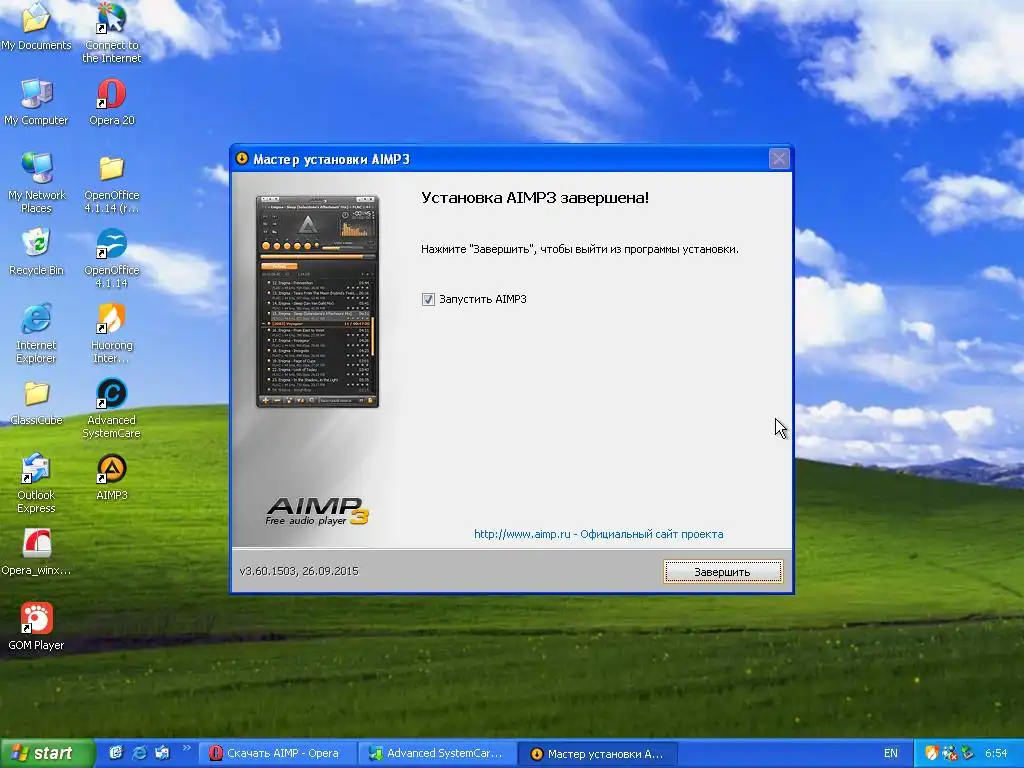Screen dimensions: 1024x768
Task: Launch Advanced SystemCare desktop shortcut
Action: pyautogui.click(x=112, y=409)
